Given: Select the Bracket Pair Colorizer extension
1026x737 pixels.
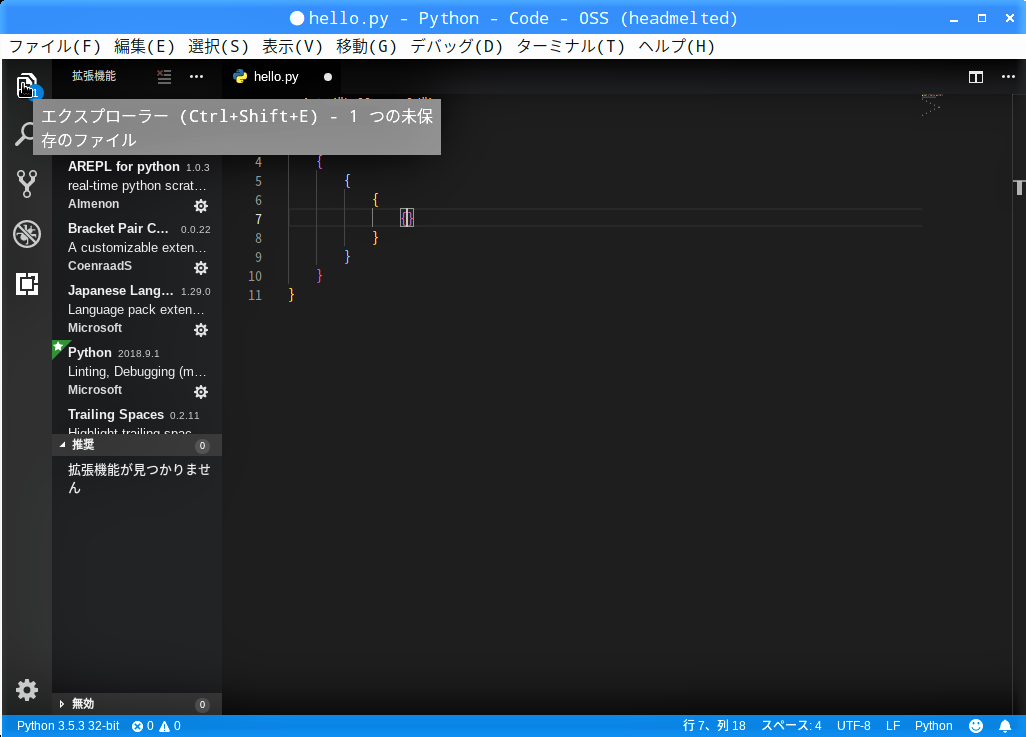Looking at the screenshot, I should [137, 247].
